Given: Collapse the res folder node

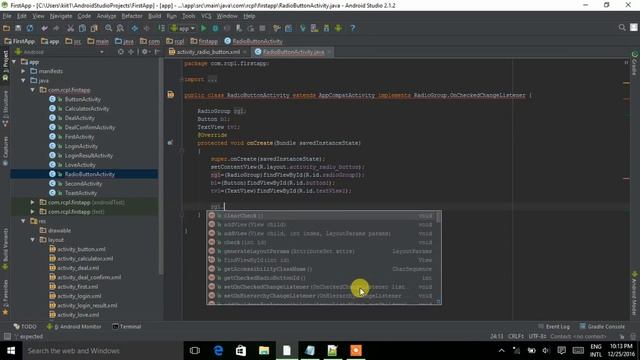Looking at the screenshot, I should (23, 221).
